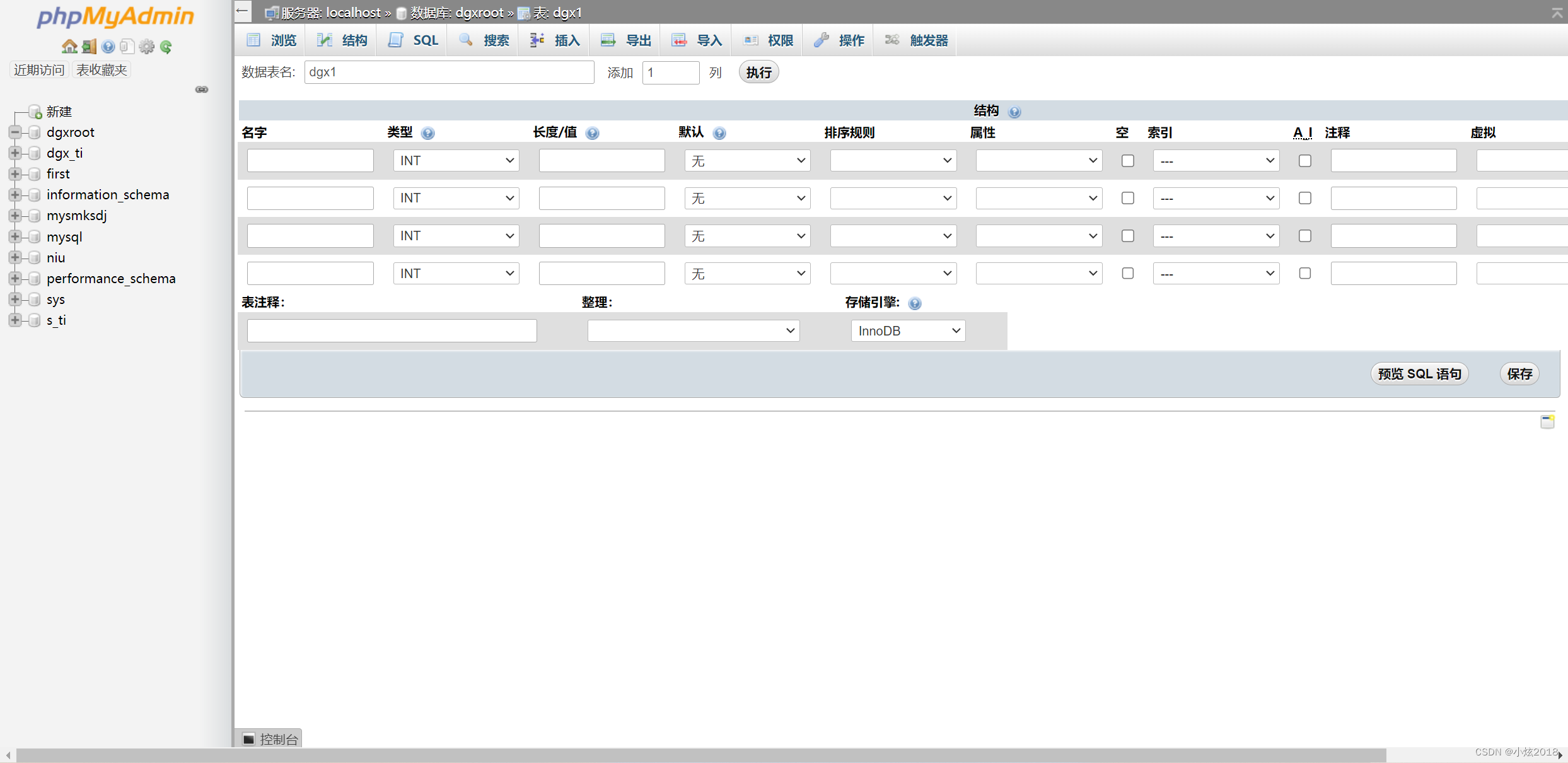Screen dimensions: 1568x763
Task: Click the 添加 column count input
Action: pyautogui.click(x=671, y=73)
